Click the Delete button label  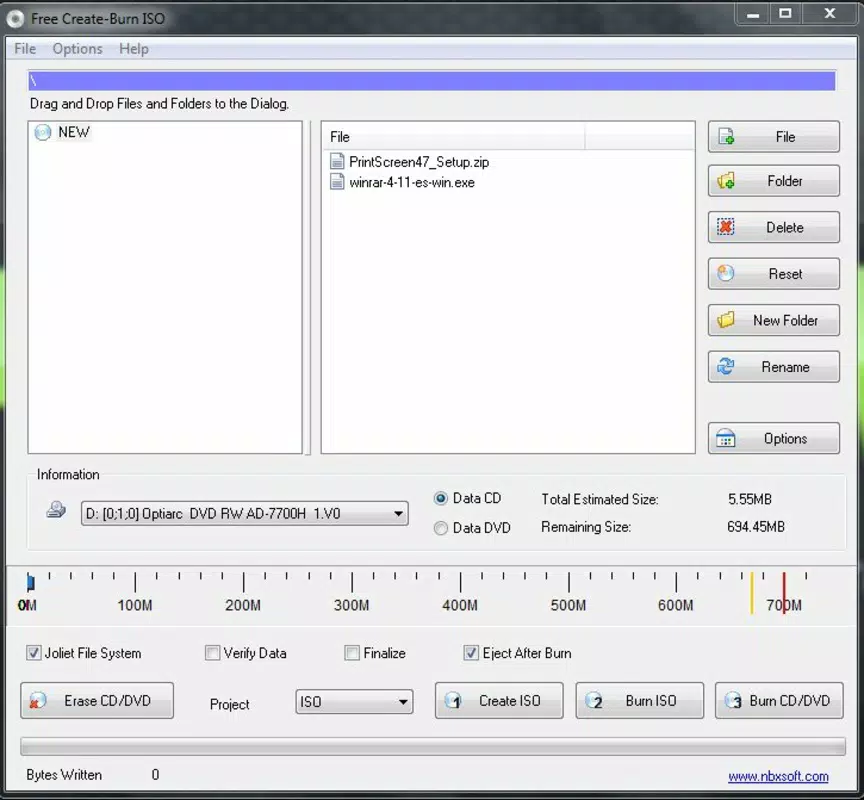click(x=785, y=227)
